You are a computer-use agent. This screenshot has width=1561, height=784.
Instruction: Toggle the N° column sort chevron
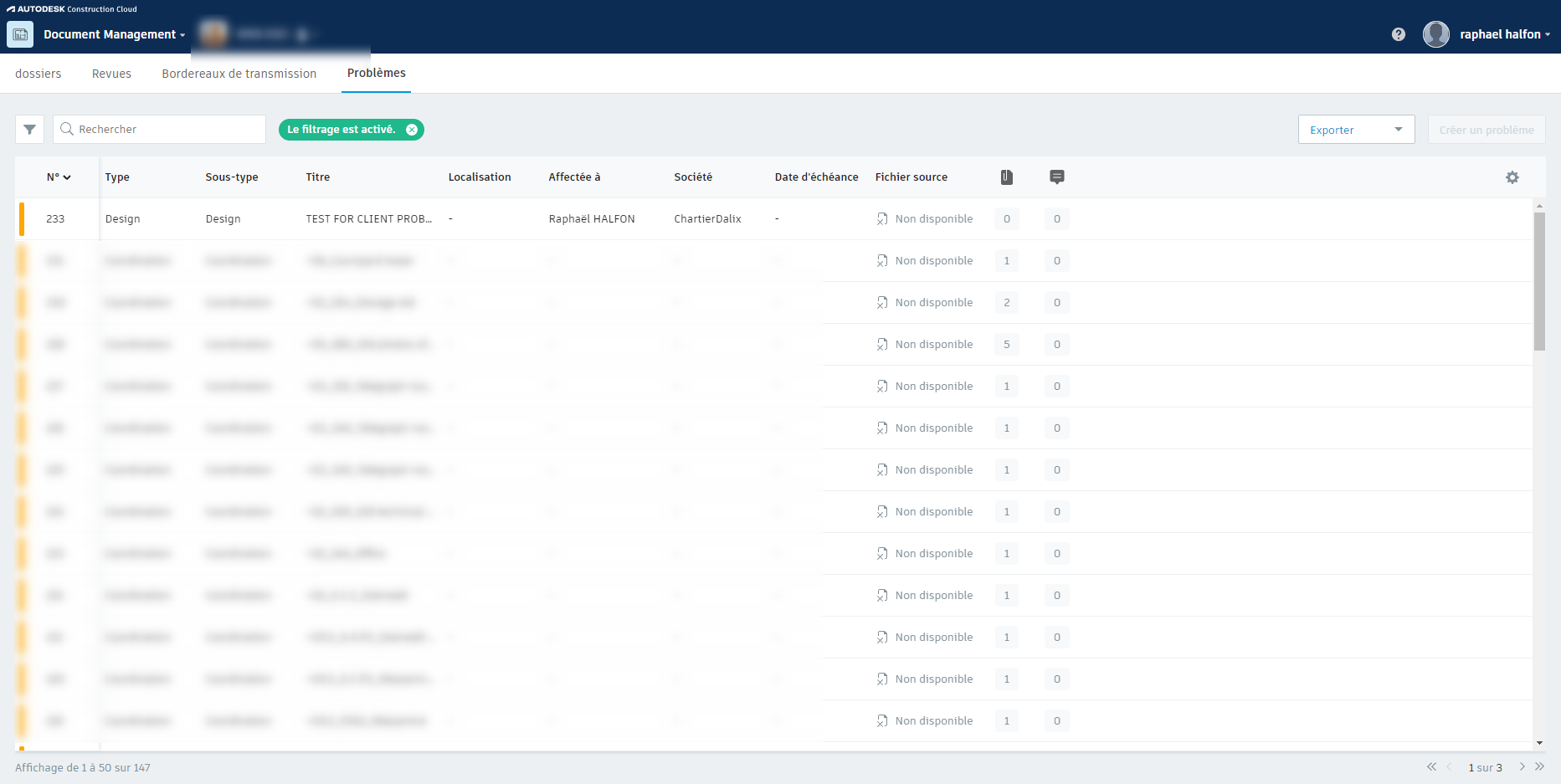click(67, 177)
